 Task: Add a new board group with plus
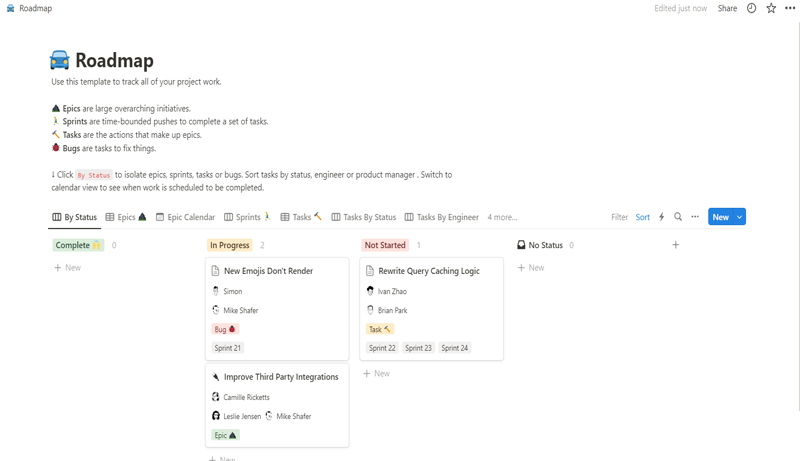[676, 245]
